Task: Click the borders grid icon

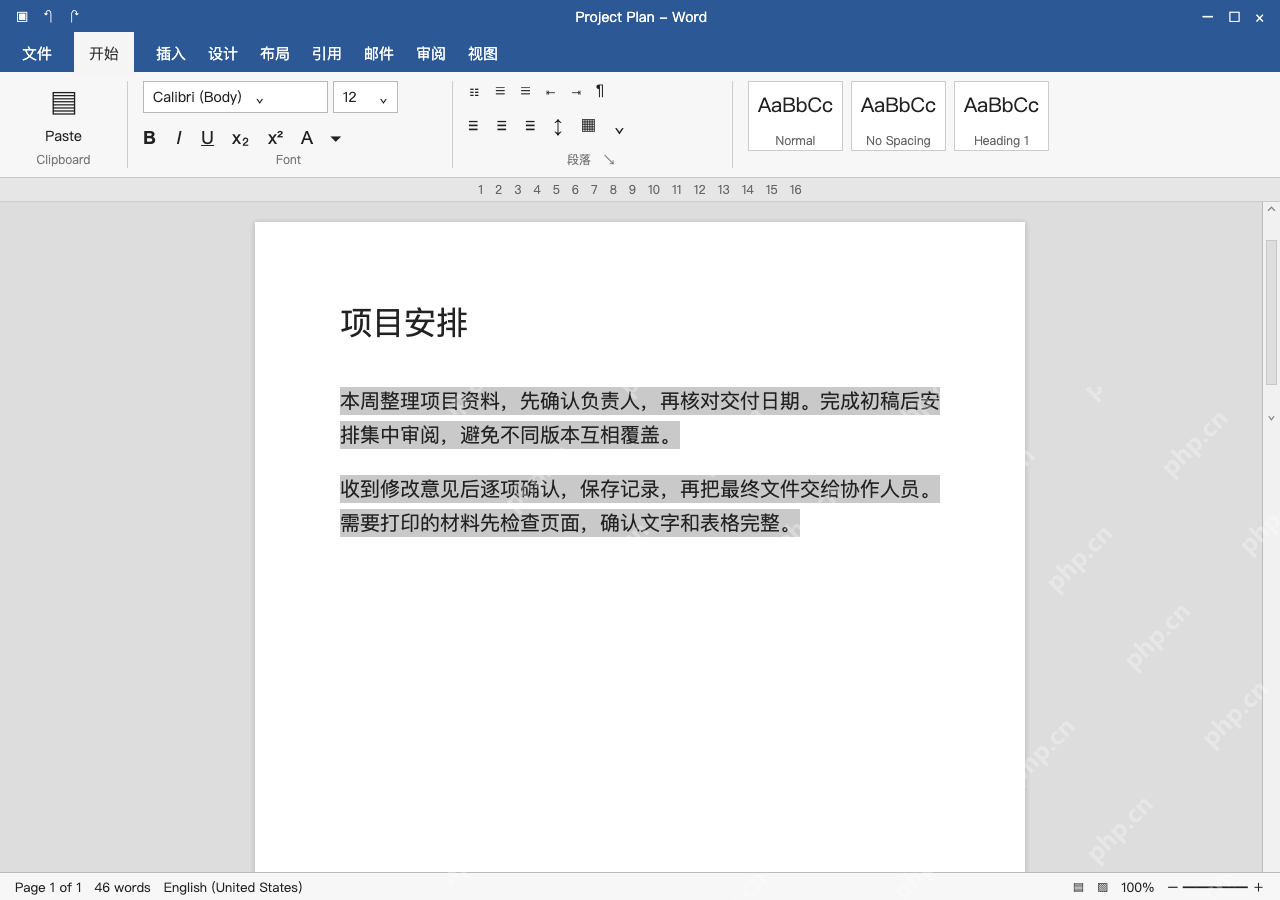Action: click(x=588, y=126)
